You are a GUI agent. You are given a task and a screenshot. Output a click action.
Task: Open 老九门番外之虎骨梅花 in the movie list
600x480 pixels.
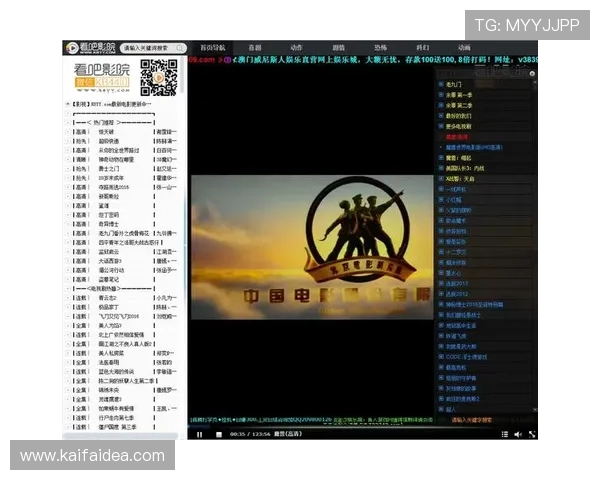click(x=124, y=233)
